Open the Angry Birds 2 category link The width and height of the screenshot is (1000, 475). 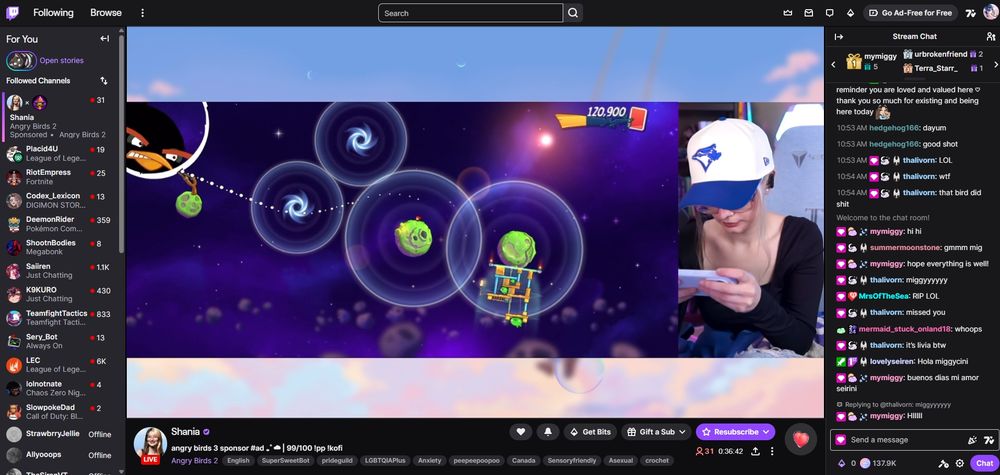coord(195,460)
